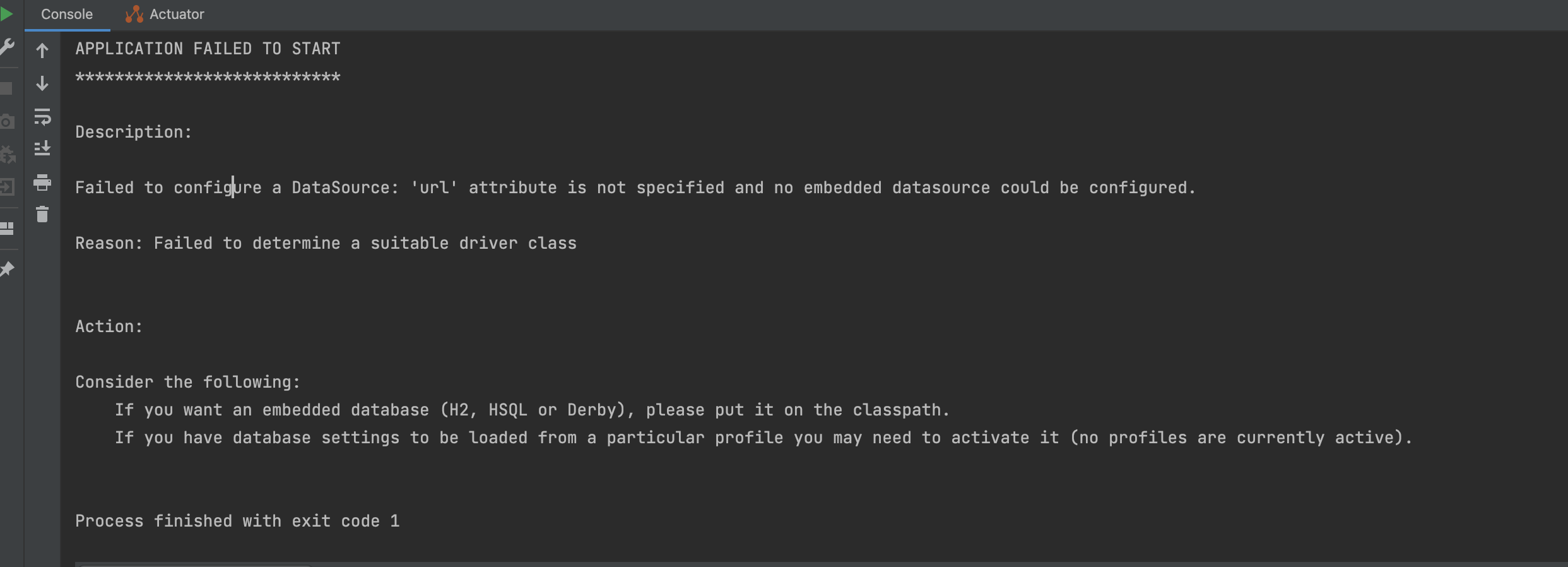
Task: Click the attach-to-process arrow icon
Action: 8,187
